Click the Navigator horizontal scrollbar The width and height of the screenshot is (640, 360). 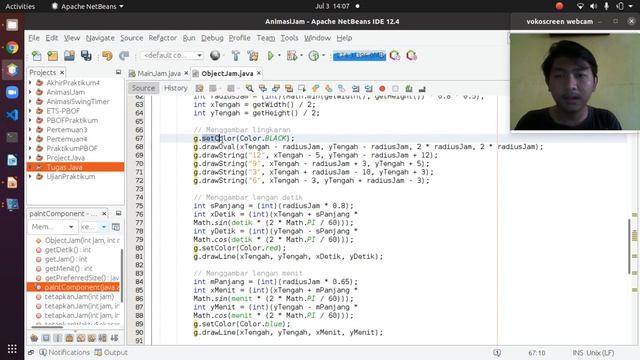[47, 327]
